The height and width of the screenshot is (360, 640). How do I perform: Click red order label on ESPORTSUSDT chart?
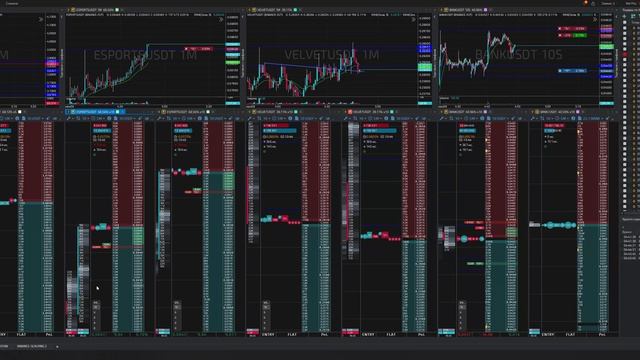198,49
